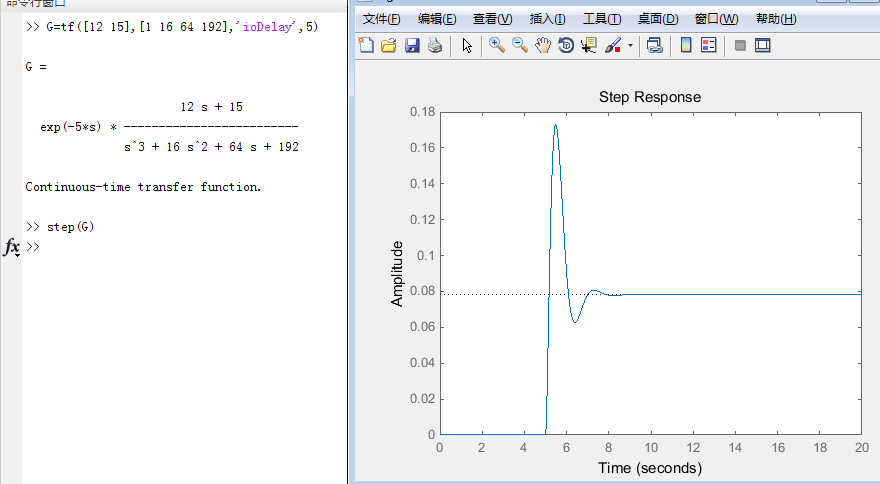Viewport: 880px width, 484px height.
Task: Click the 'G =' output text
Action: (x=36, y=67)
